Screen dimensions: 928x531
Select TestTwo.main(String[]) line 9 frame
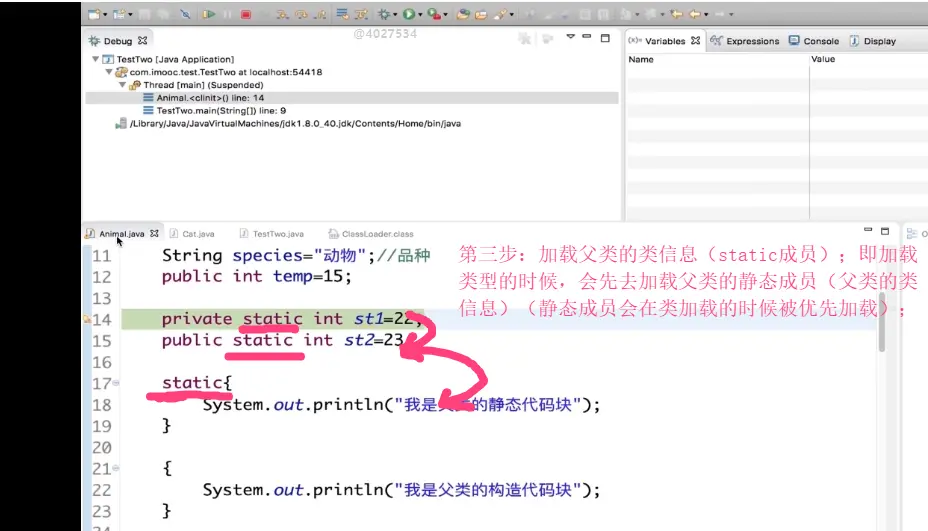(215, 111)
